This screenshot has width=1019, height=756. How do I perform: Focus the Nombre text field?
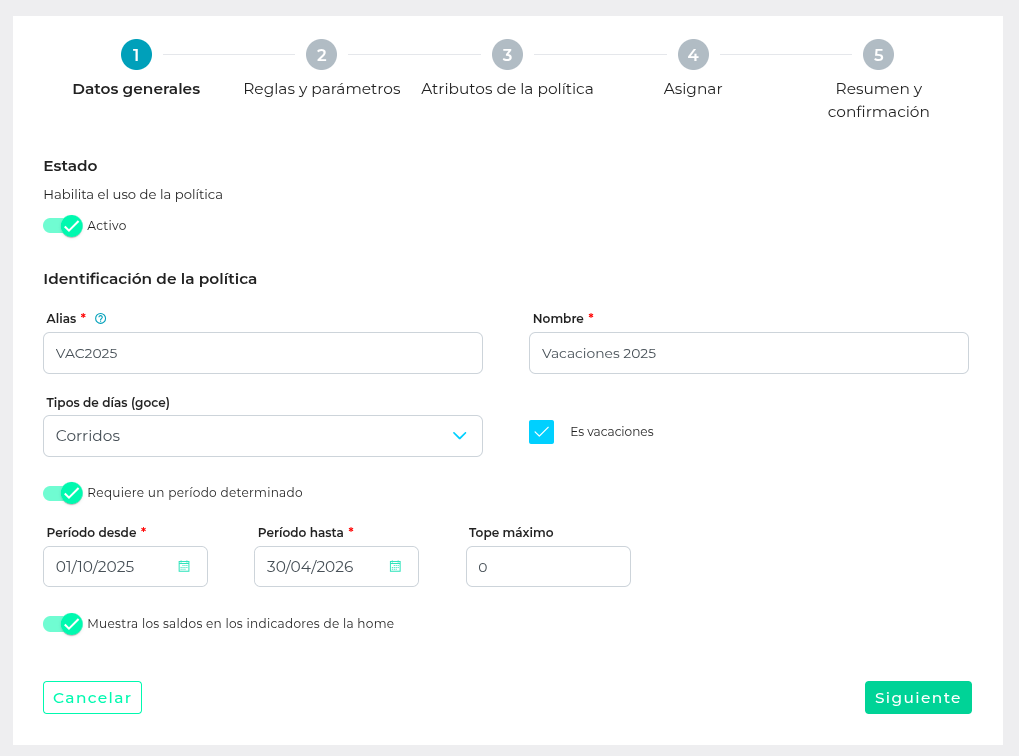pyautogui.click(x=748, y=353)
